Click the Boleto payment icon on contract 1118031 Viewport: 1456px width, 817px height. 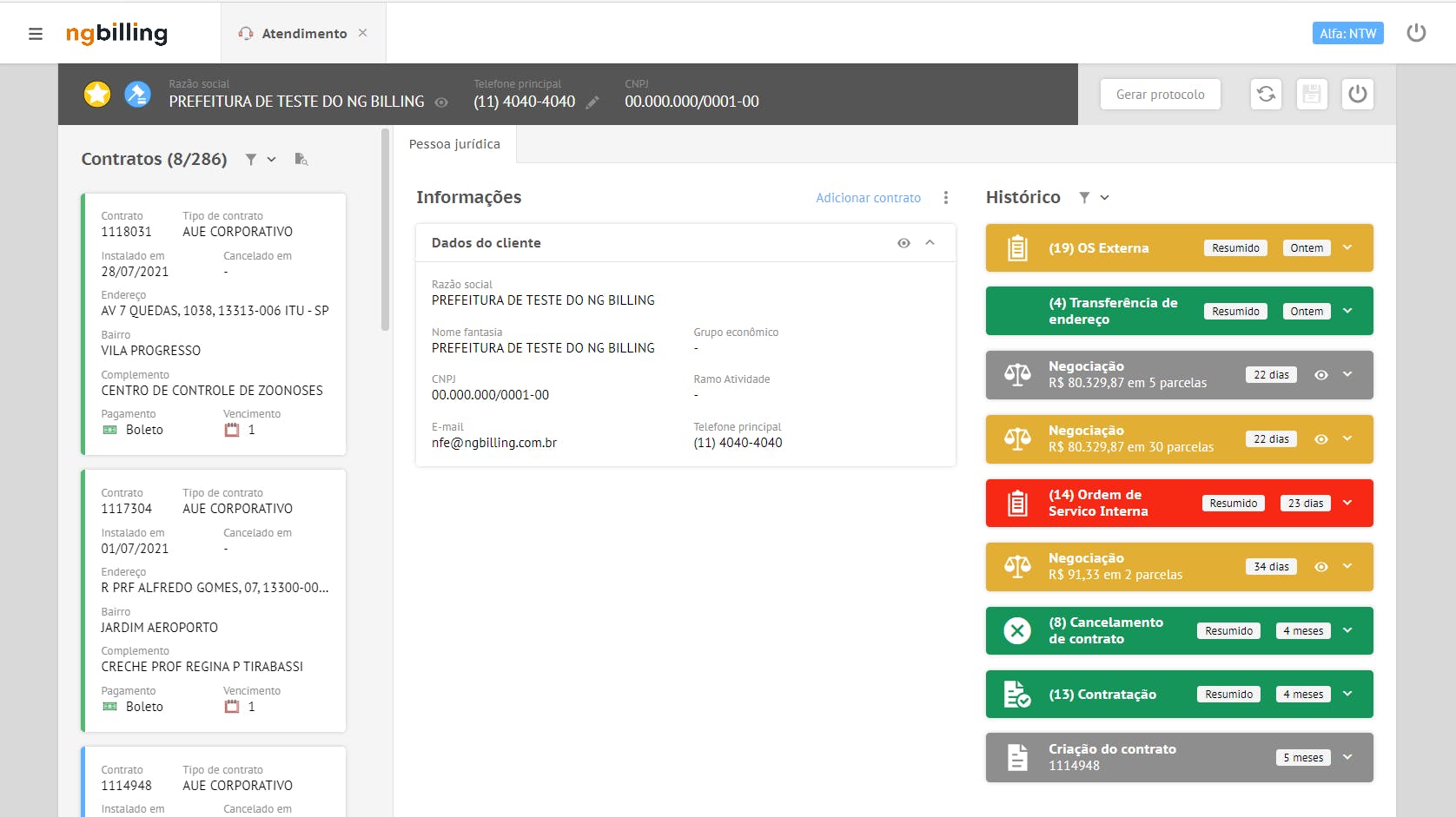109,430
